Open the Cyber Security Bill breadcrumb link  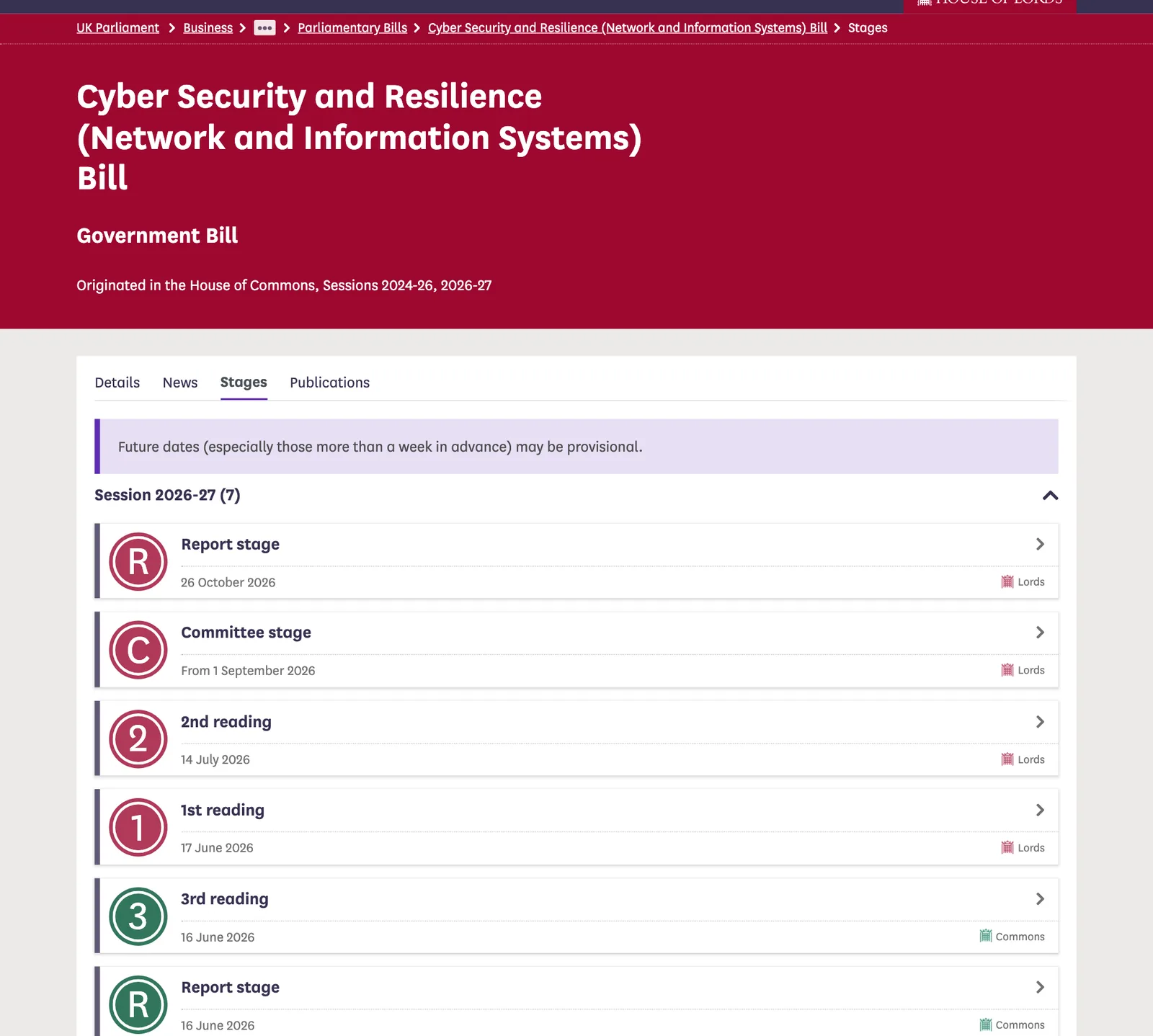pyautogui.click(x=628, y=27)
